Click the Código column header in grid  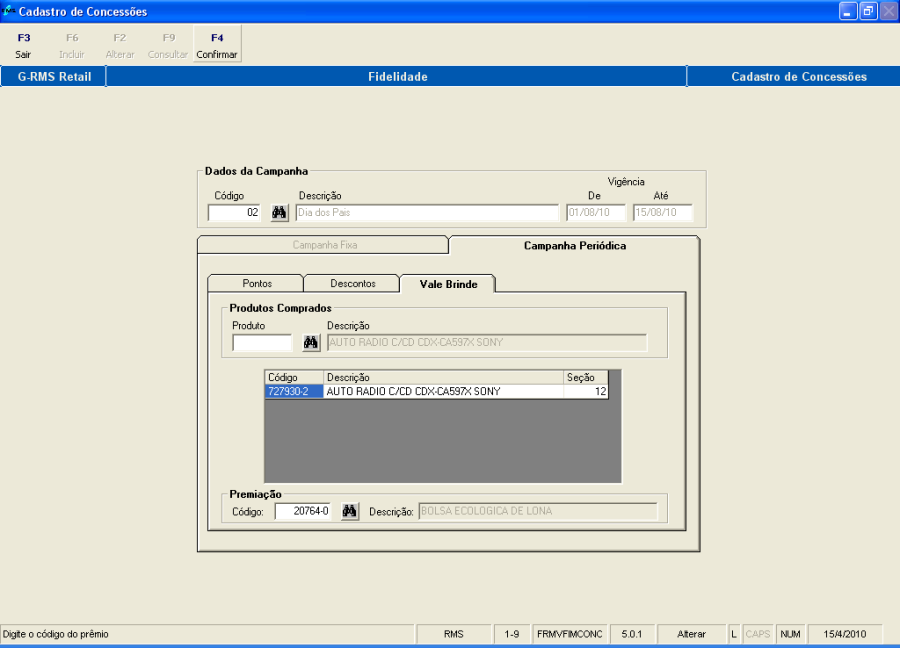[294, 378]
